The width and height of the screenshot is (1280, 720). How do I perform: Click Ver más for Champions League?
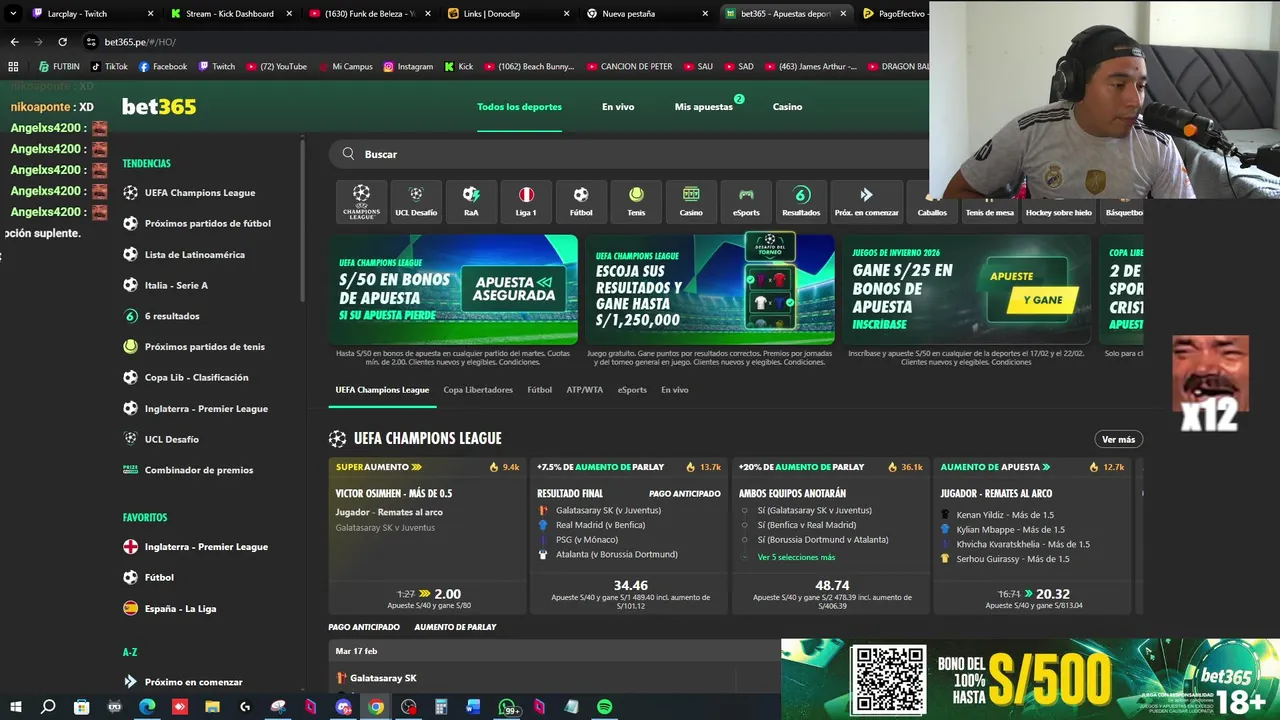pyautogui.click(x=1118, y=439)
